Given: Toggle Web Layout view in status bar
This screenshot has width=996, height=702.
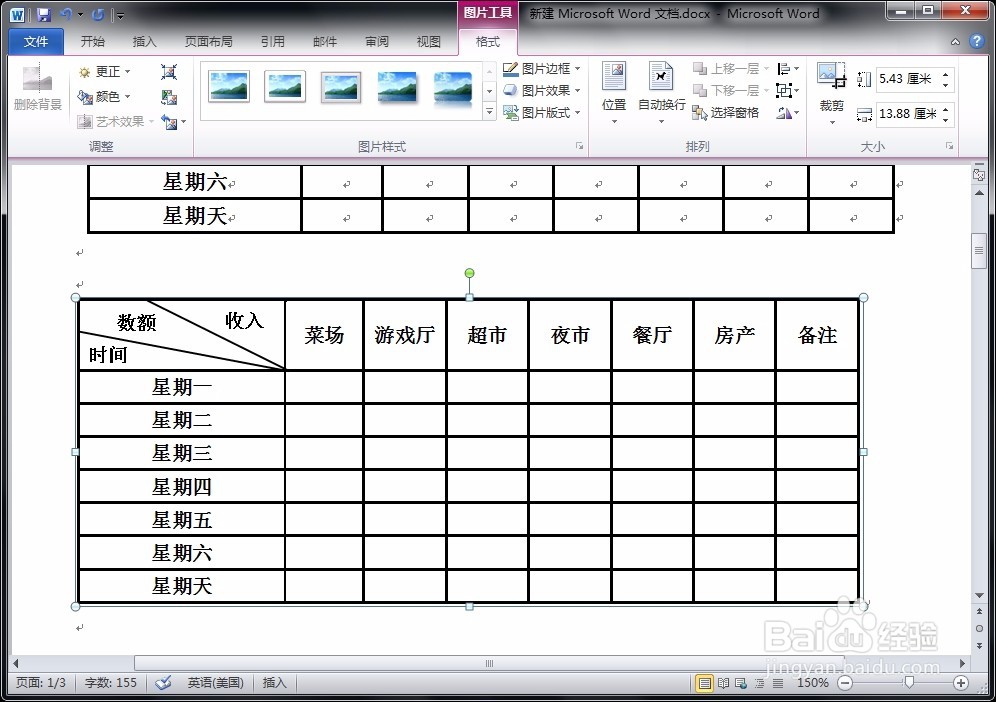Looking at the screenshot, I should click(x=739, y=683).
